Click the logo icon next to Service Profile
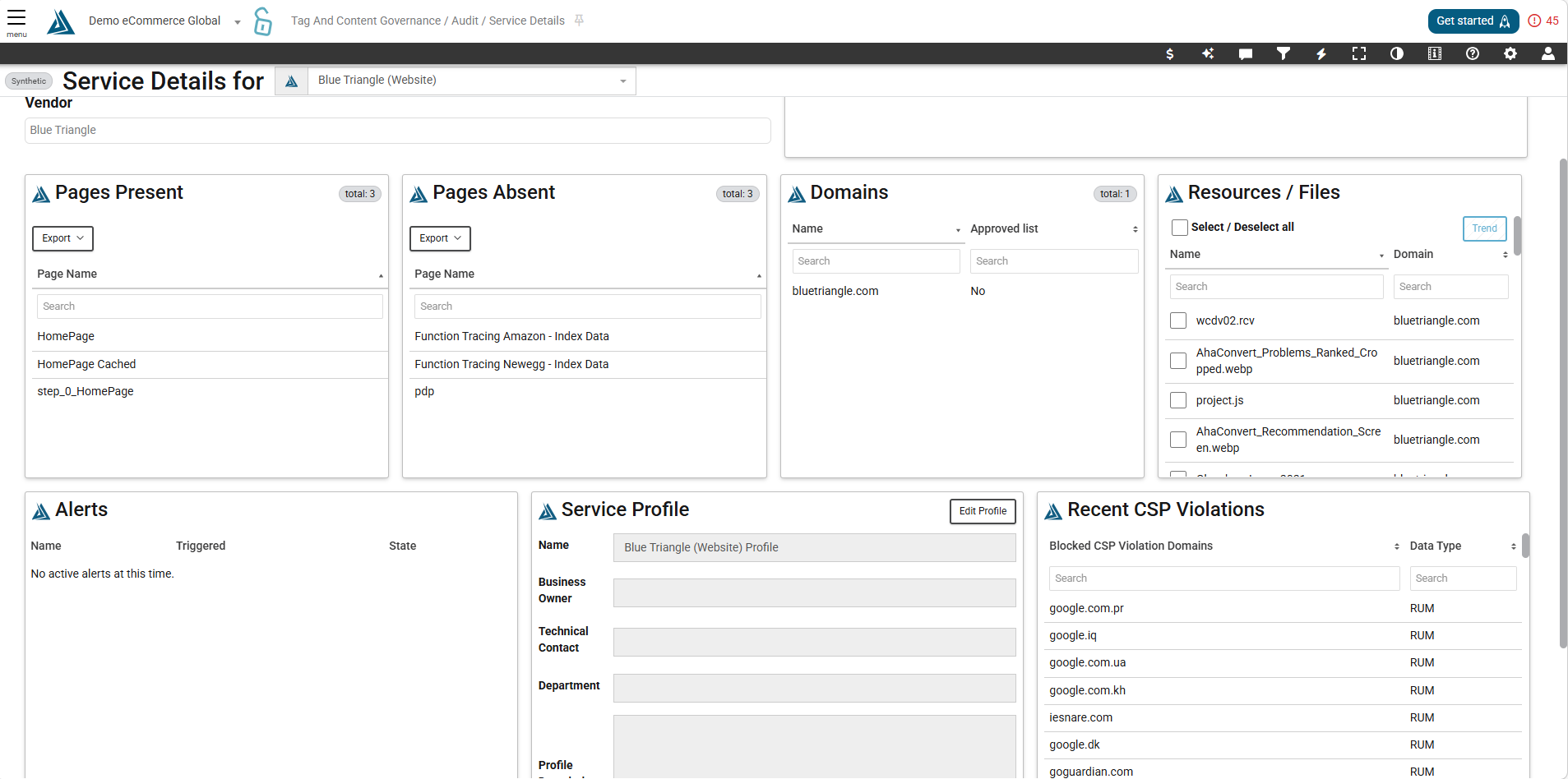 pyautogui.click(x=548, y=511)
